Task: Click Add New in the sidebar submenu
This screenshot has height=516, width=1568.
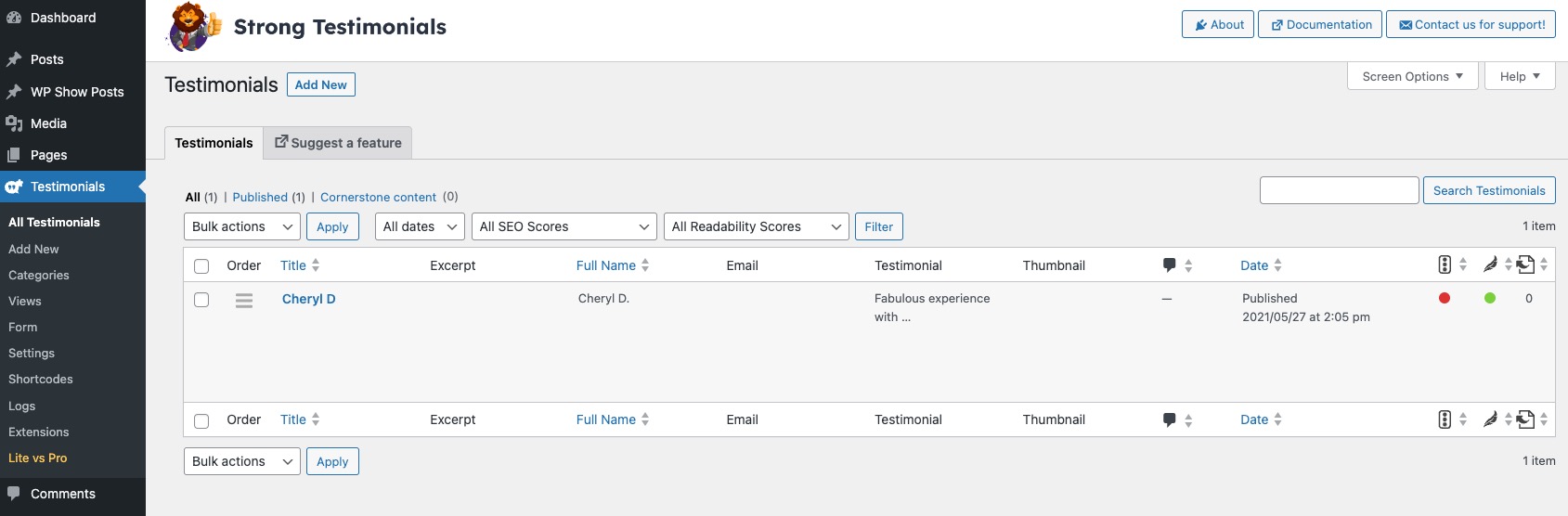Action: tap(33, 250)
